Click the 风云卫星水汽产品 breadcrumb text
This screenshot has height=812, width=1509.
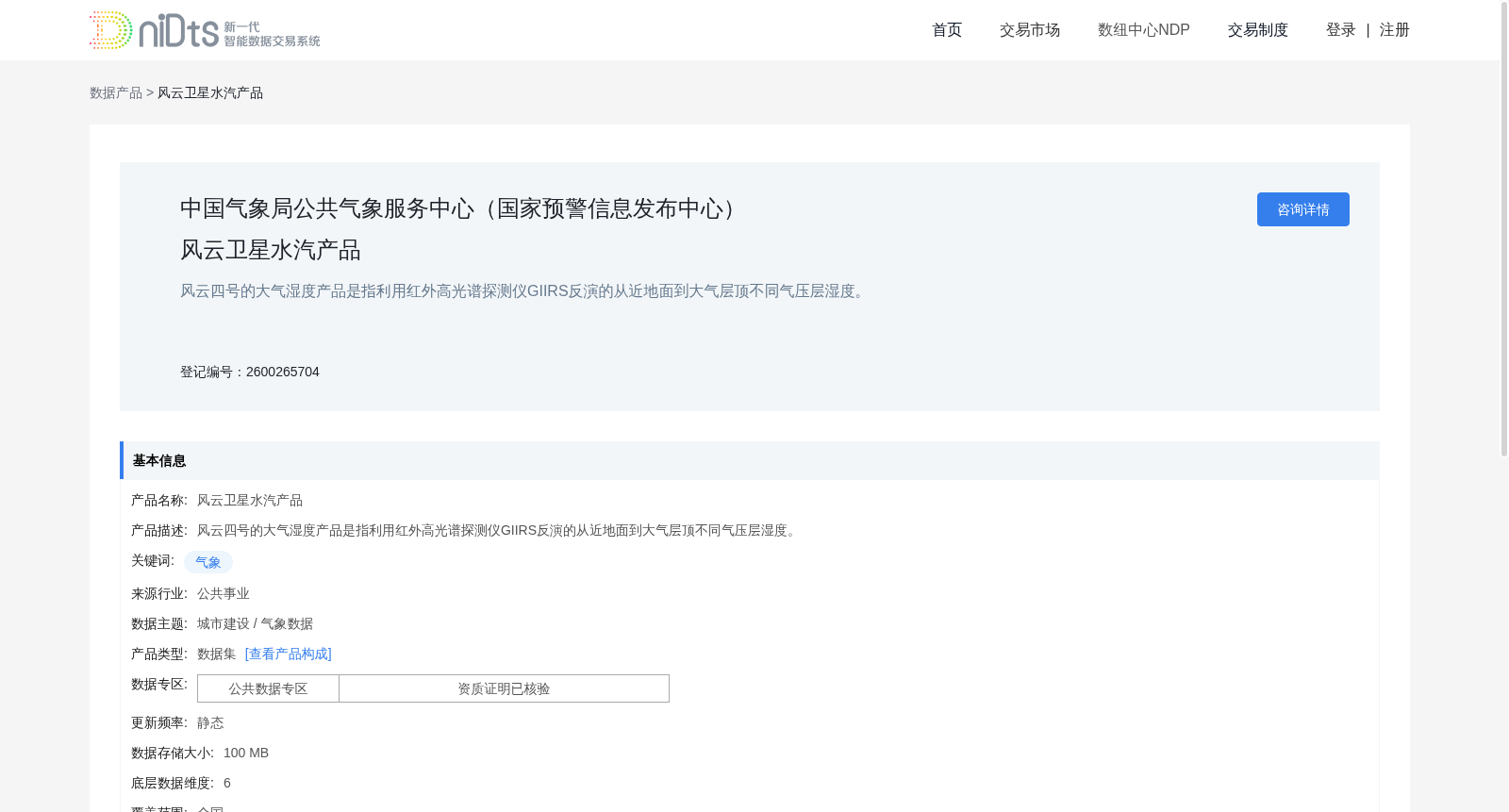click(210, 92)
